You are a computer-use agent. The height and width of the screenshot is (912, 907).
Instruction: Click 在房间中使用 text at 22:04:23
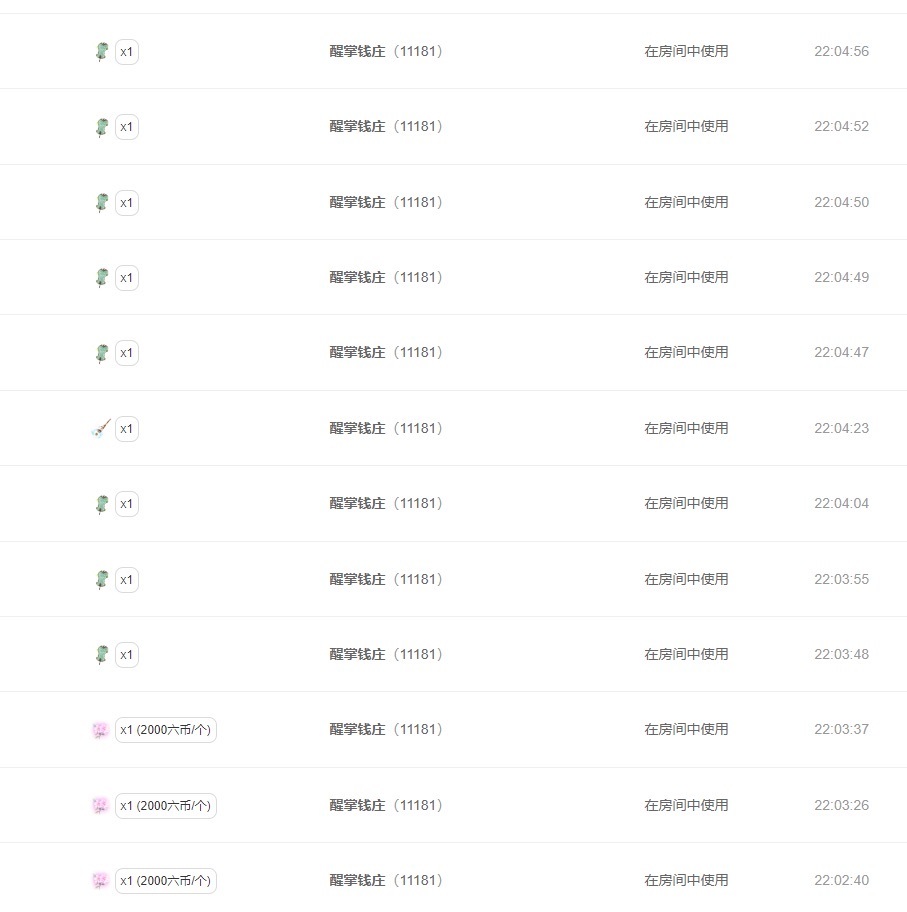coord(686,429)
